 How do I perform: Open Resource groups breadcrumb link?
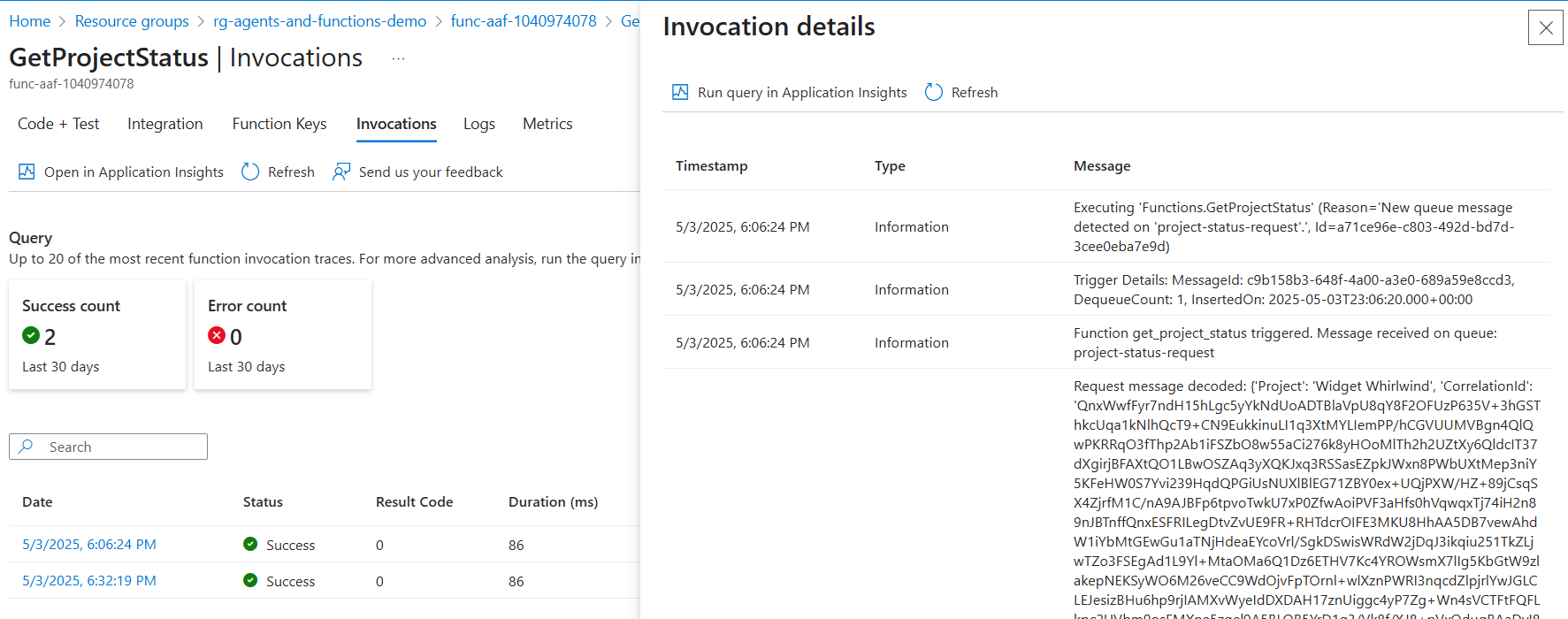tap(132, 21)
